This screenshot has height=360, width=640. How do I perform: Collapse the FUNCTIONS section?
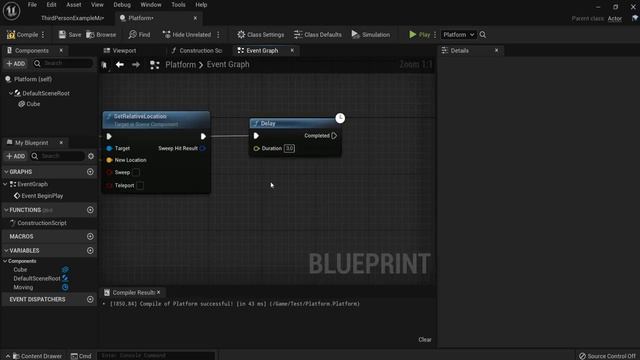pyautogui.click(x=6, y=210)
